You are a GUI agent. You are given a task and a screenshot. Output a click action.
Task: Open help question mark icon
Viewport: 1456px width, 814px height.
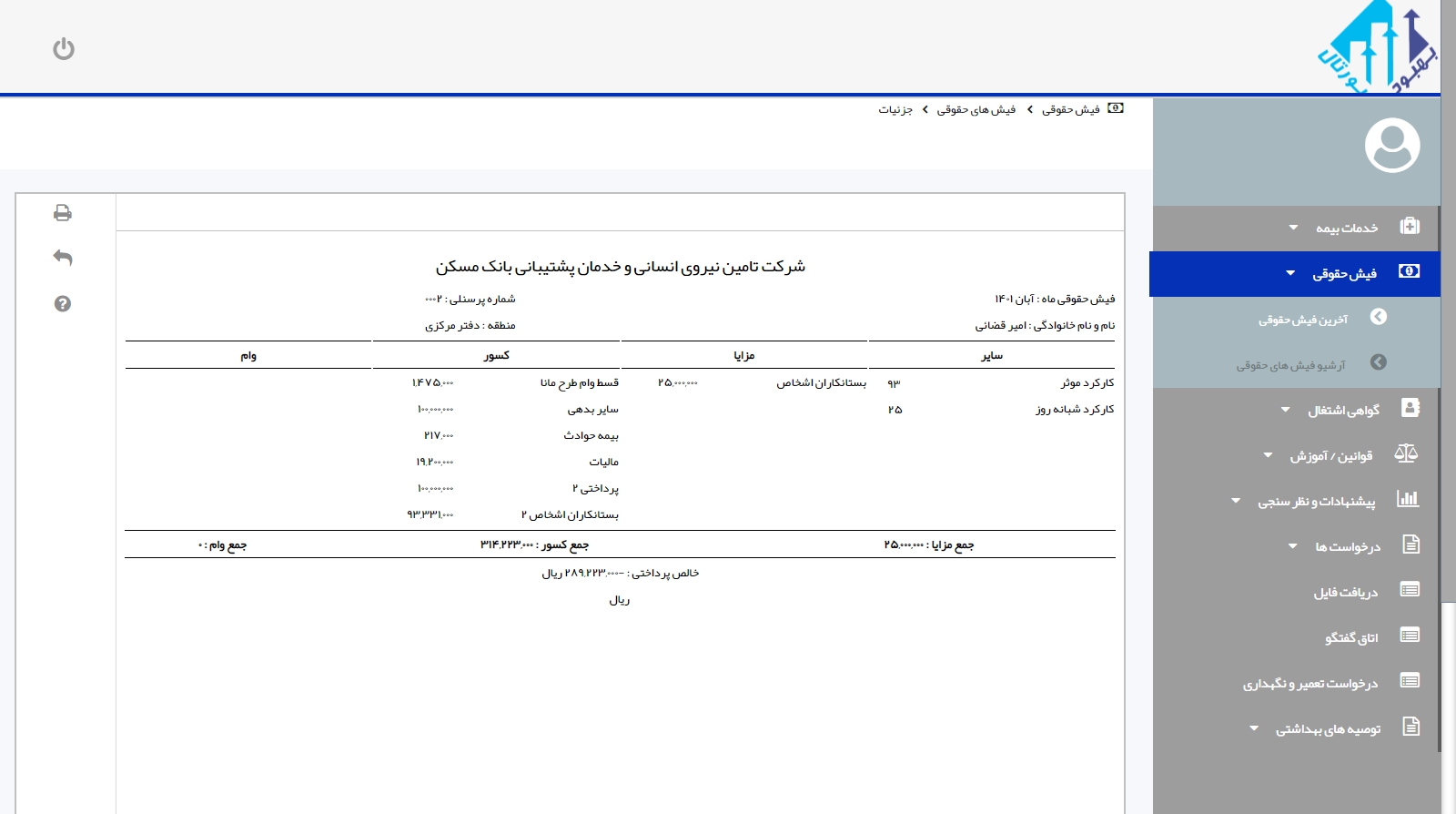(x=63, y=304)
